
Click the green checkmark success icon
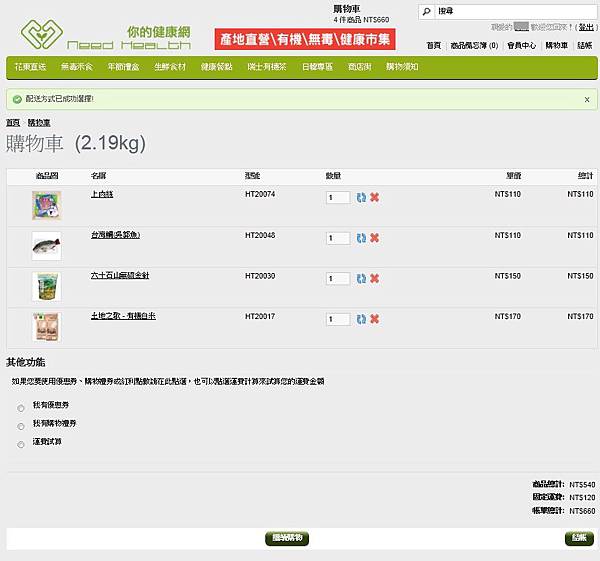(x=17, y=99)
